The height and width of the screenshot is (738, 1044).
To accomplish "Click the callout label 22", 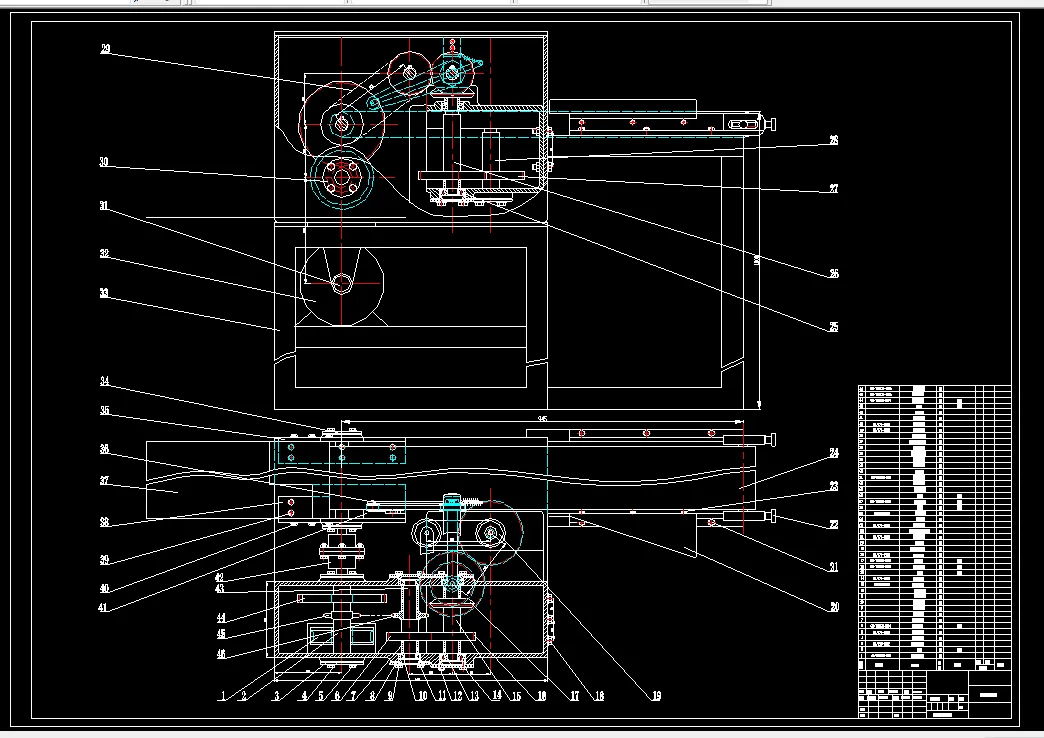I will coord(834,525).
